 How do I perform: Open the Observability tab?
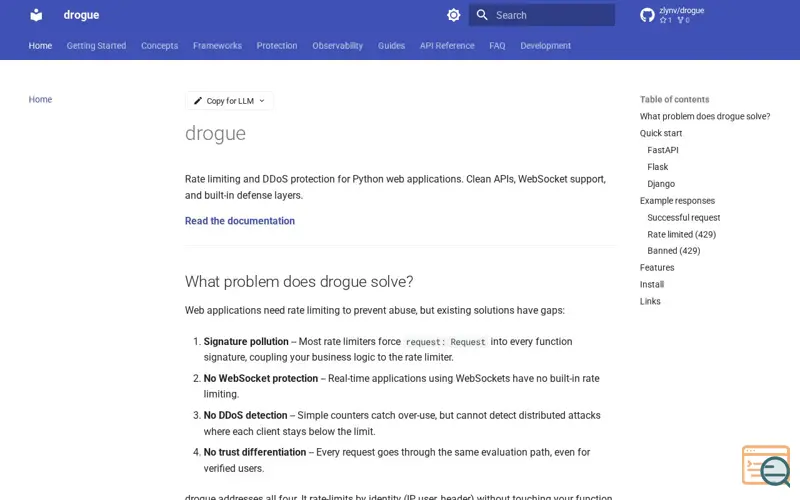(x=338, y=46)
